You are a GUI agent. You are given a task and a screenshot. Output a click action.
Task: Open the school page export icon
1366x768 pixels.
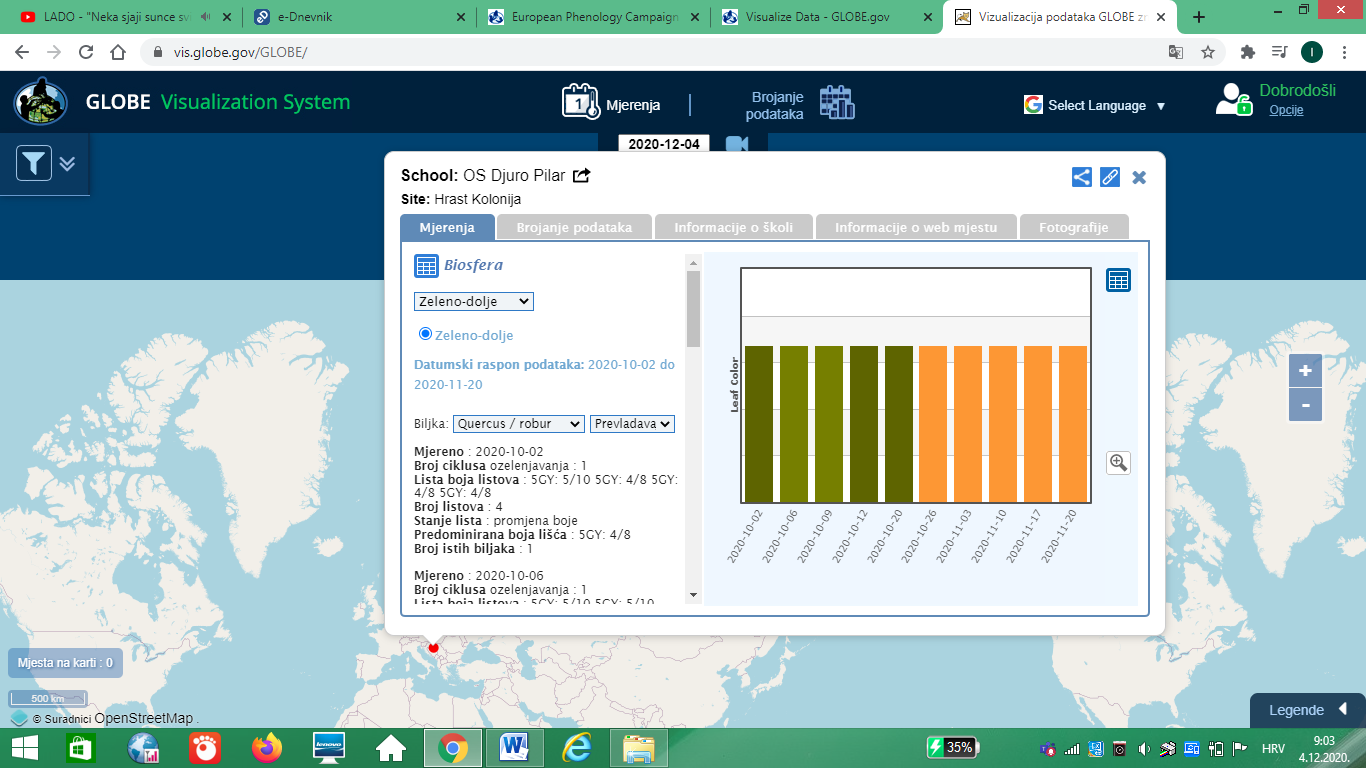click(582, 176)
